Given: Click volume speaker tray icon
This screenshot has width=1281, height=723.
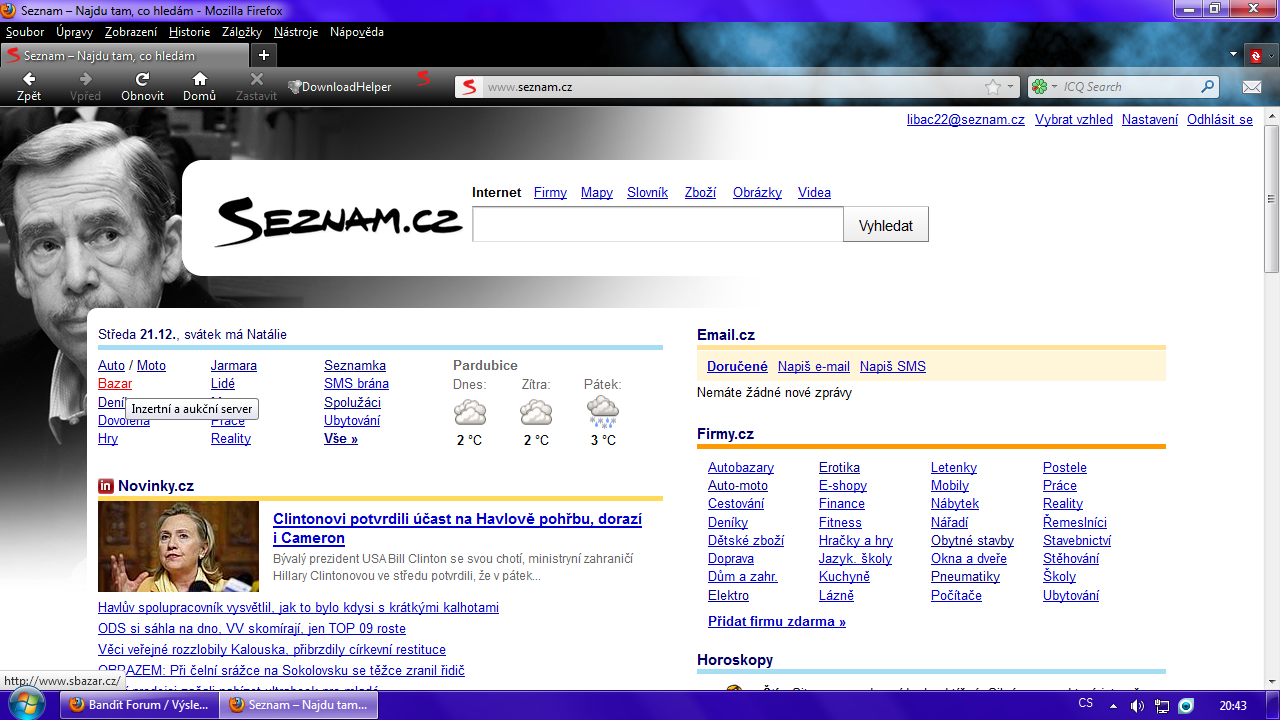Looking at the screenshot, I should point(1137,706).
